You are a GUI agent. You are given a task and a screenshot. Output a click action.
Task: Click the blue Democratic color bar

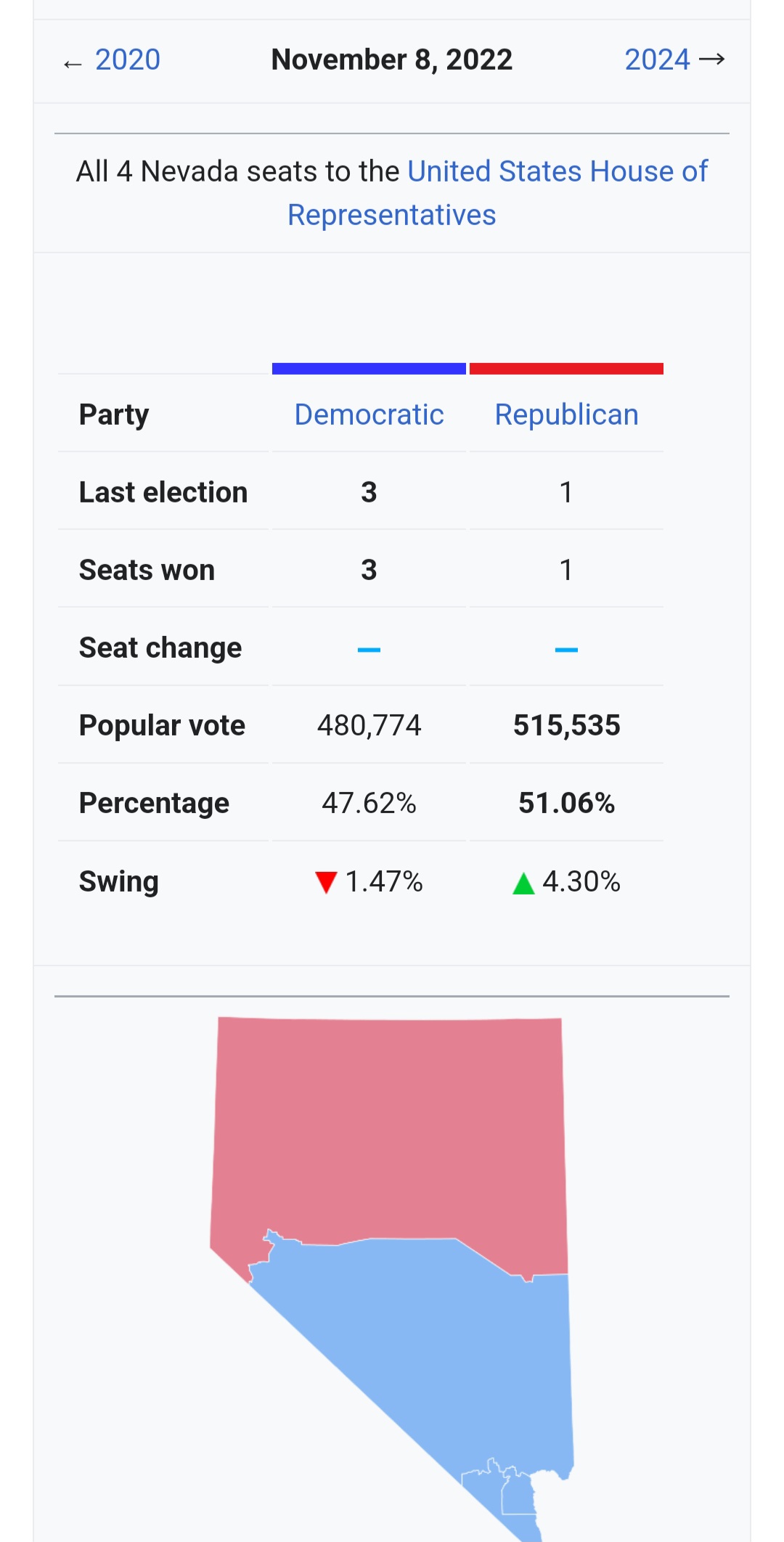click(369, 369)
